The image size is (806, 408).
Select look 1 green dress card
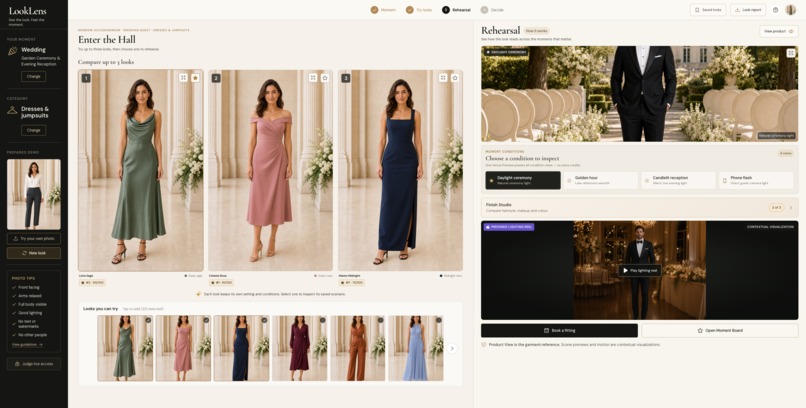point(141,171)
